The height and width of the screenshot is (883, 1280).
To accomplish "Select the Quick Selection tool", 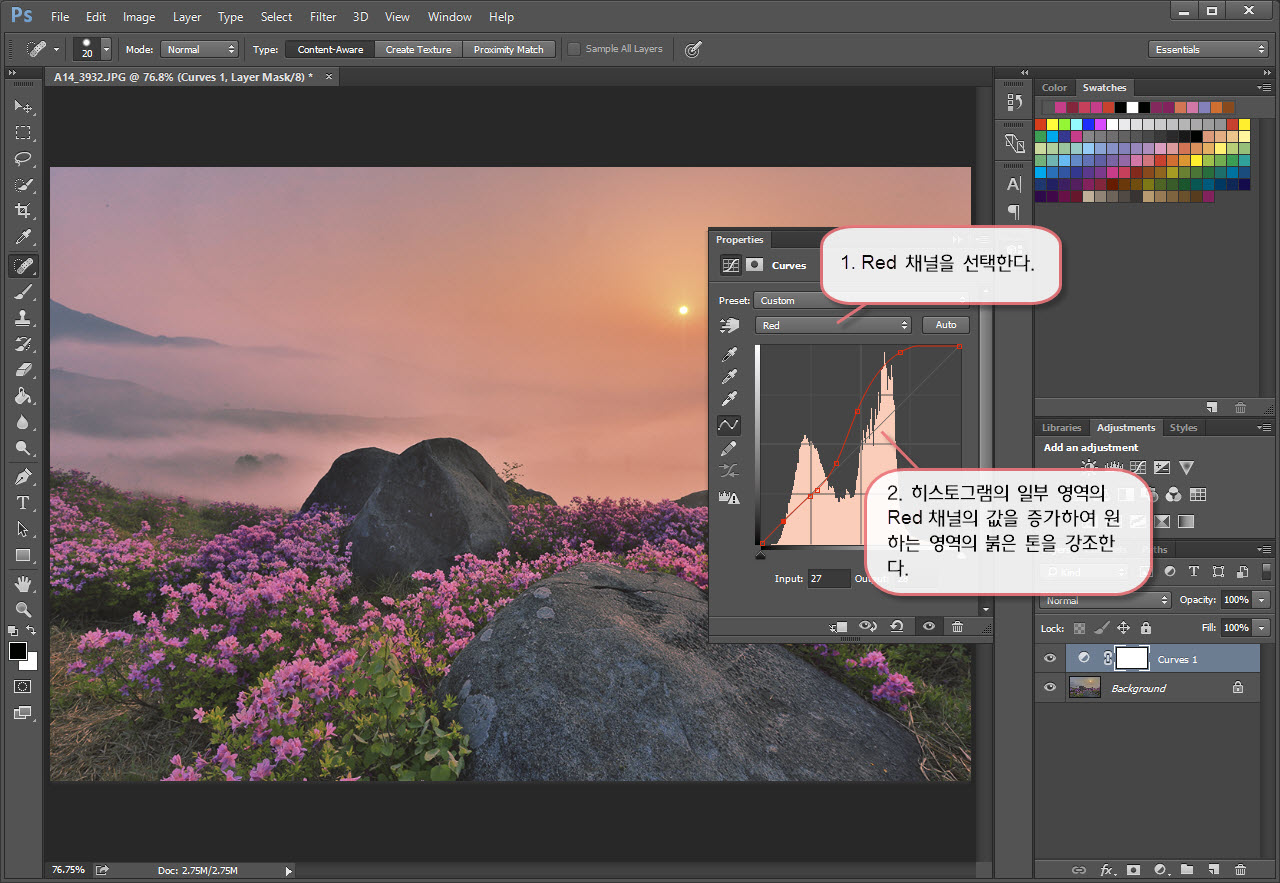I will tap(23, 185).
